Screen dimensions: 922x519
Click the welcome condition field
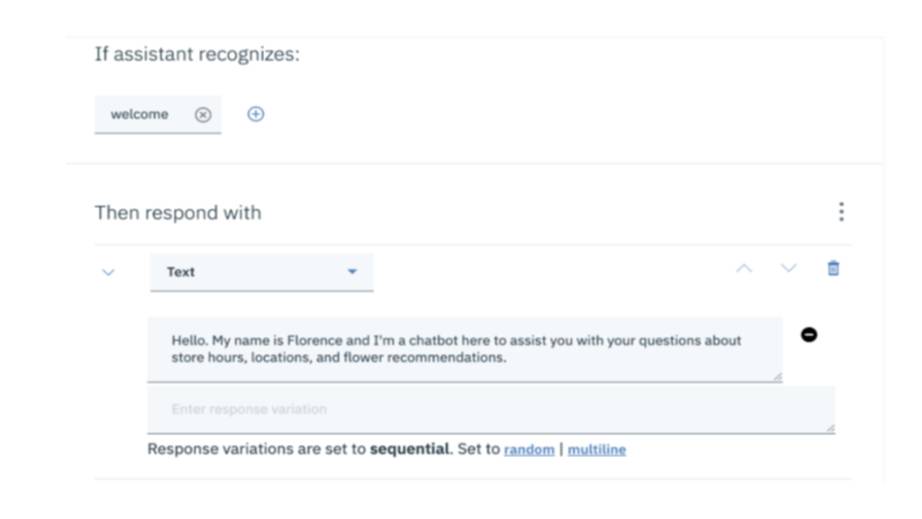pos(140,115)
